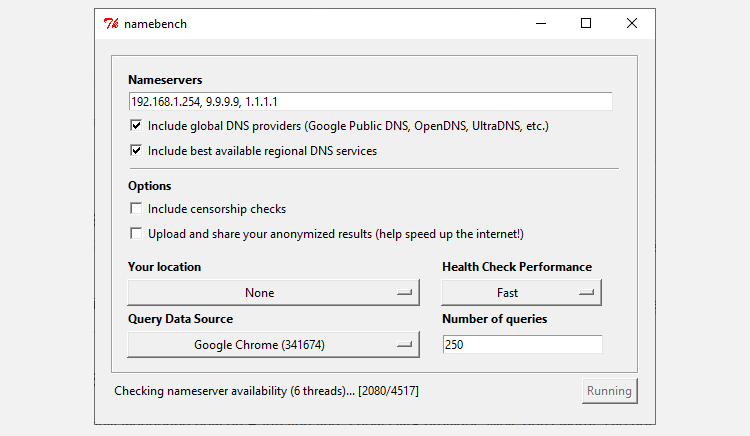This screenshot has width=750, height=436.
Task: Maximize the namebench window
Action: 586,24
